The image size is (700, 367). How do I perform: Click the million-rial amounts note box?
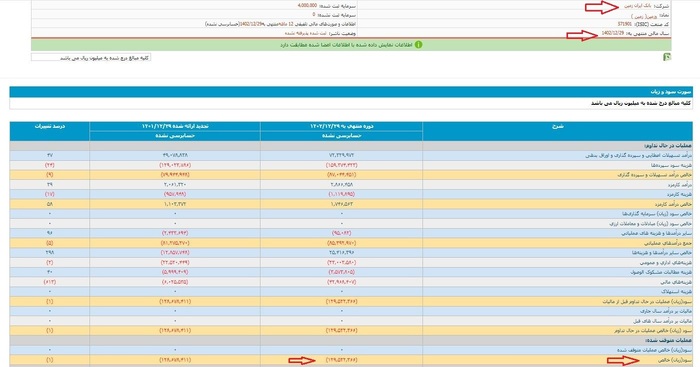click(91, 58)
